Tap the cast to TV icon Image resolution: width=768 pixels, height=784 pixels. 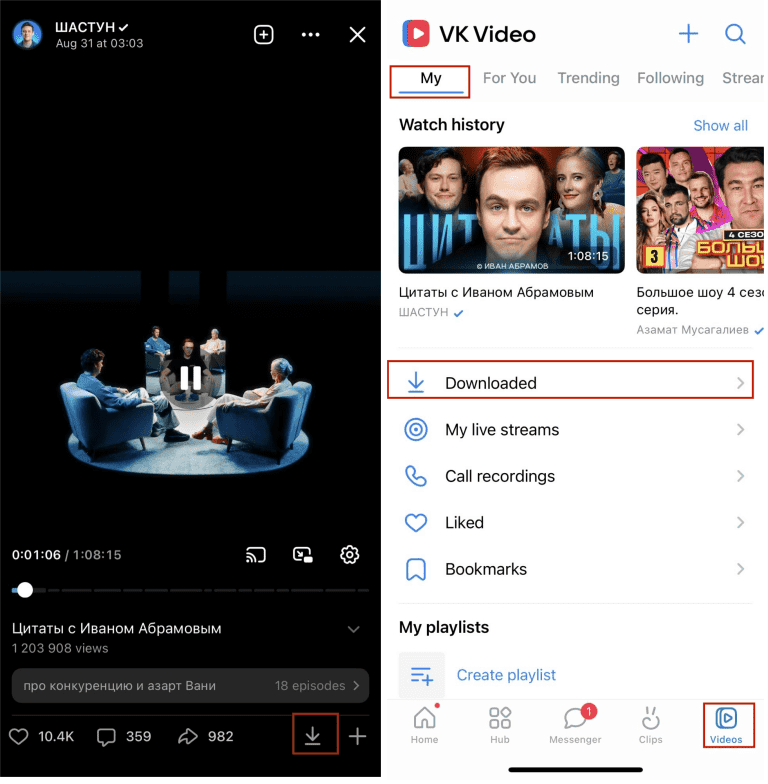point(255,554)
